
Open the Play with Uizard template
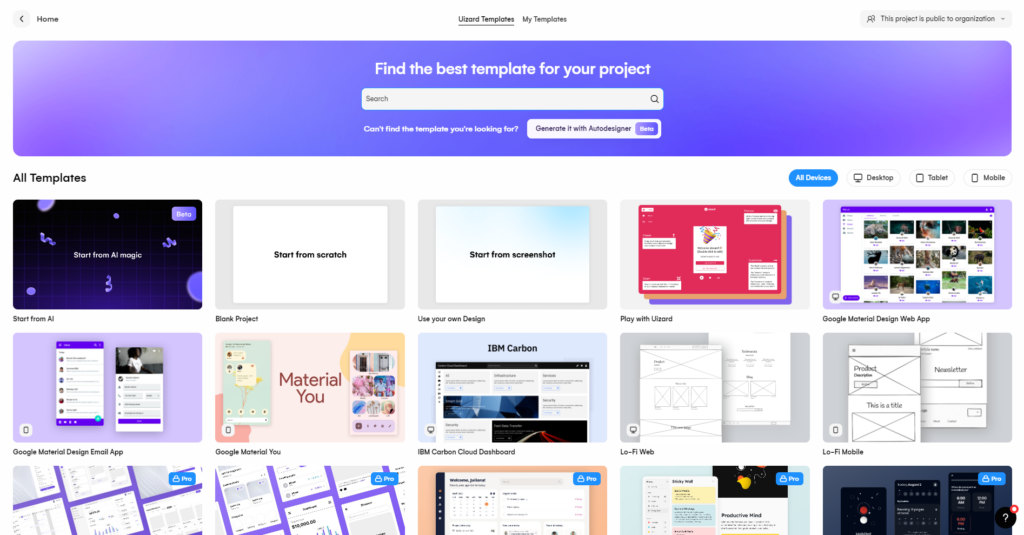(x=714, y=254)
